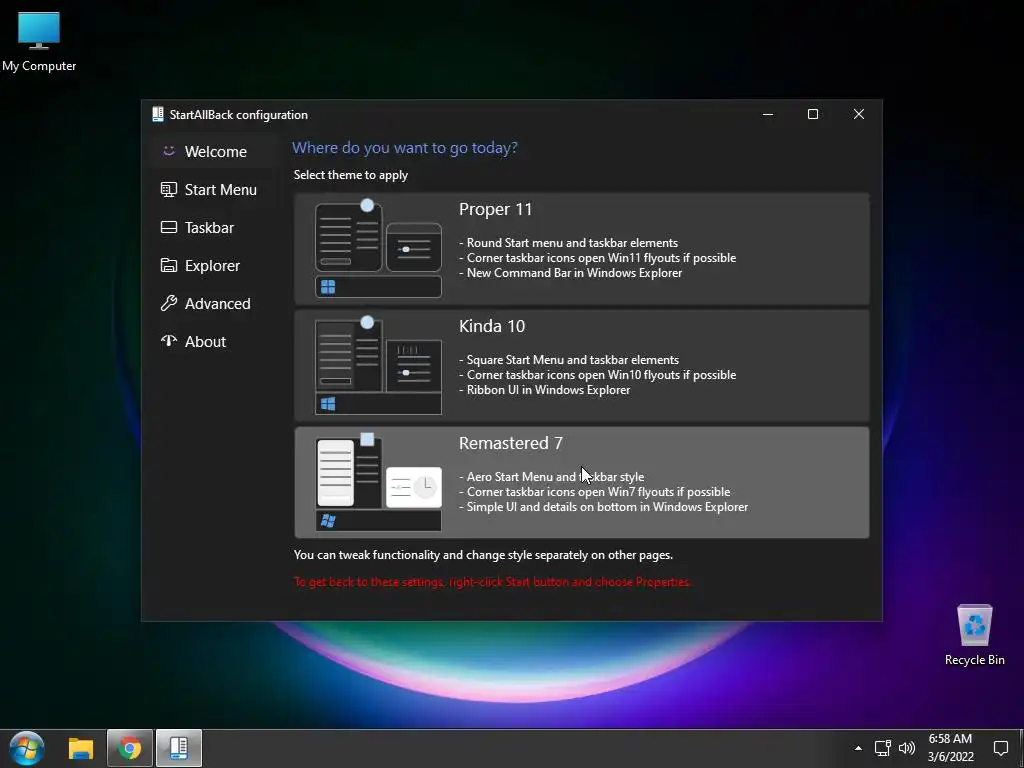The image size is (1024, 768).
Task: Click "Ribbon UI in Windows Explorer" text
Action: pyautogui.click(x=548, y=390)
